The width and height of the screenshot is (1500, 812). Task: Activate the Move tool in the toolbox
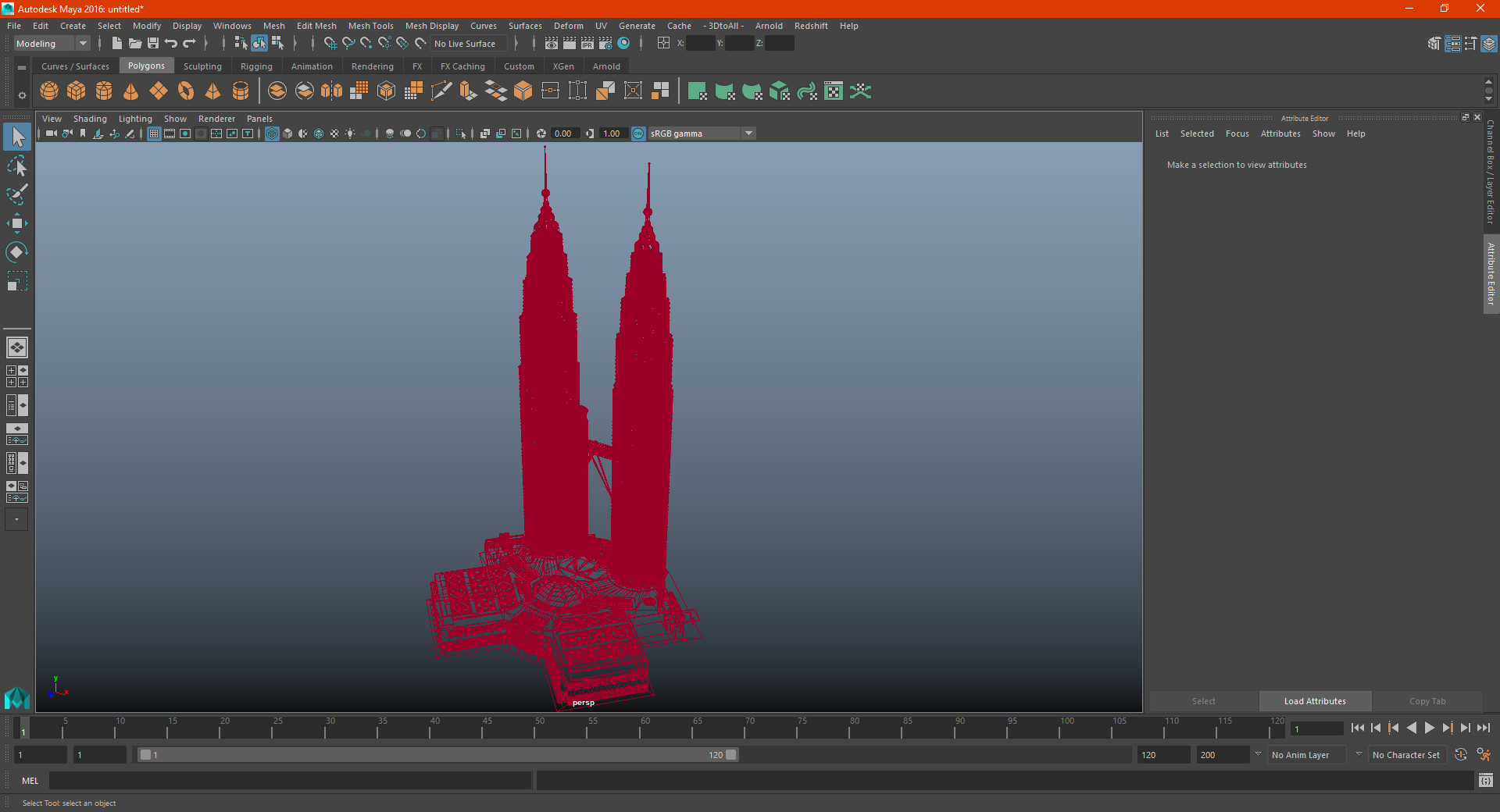[x=17, y=223]
